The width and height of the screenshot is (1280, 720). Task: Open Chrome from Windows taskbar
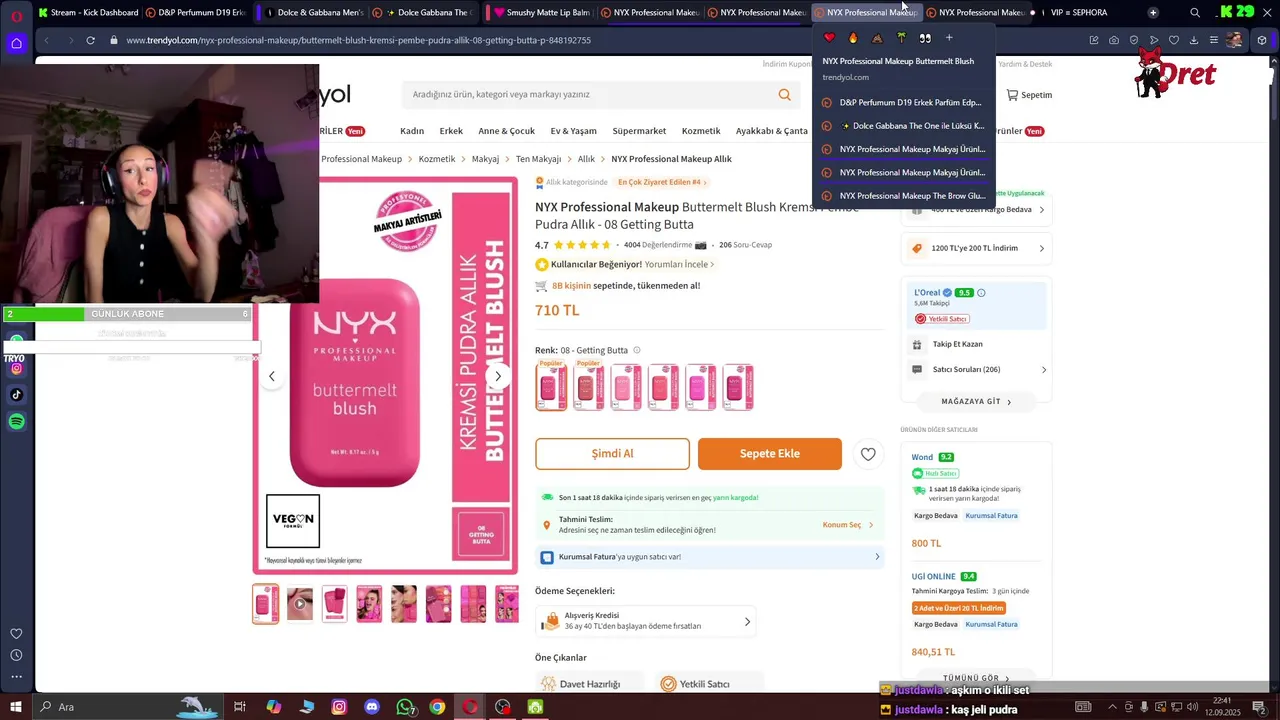437,707
